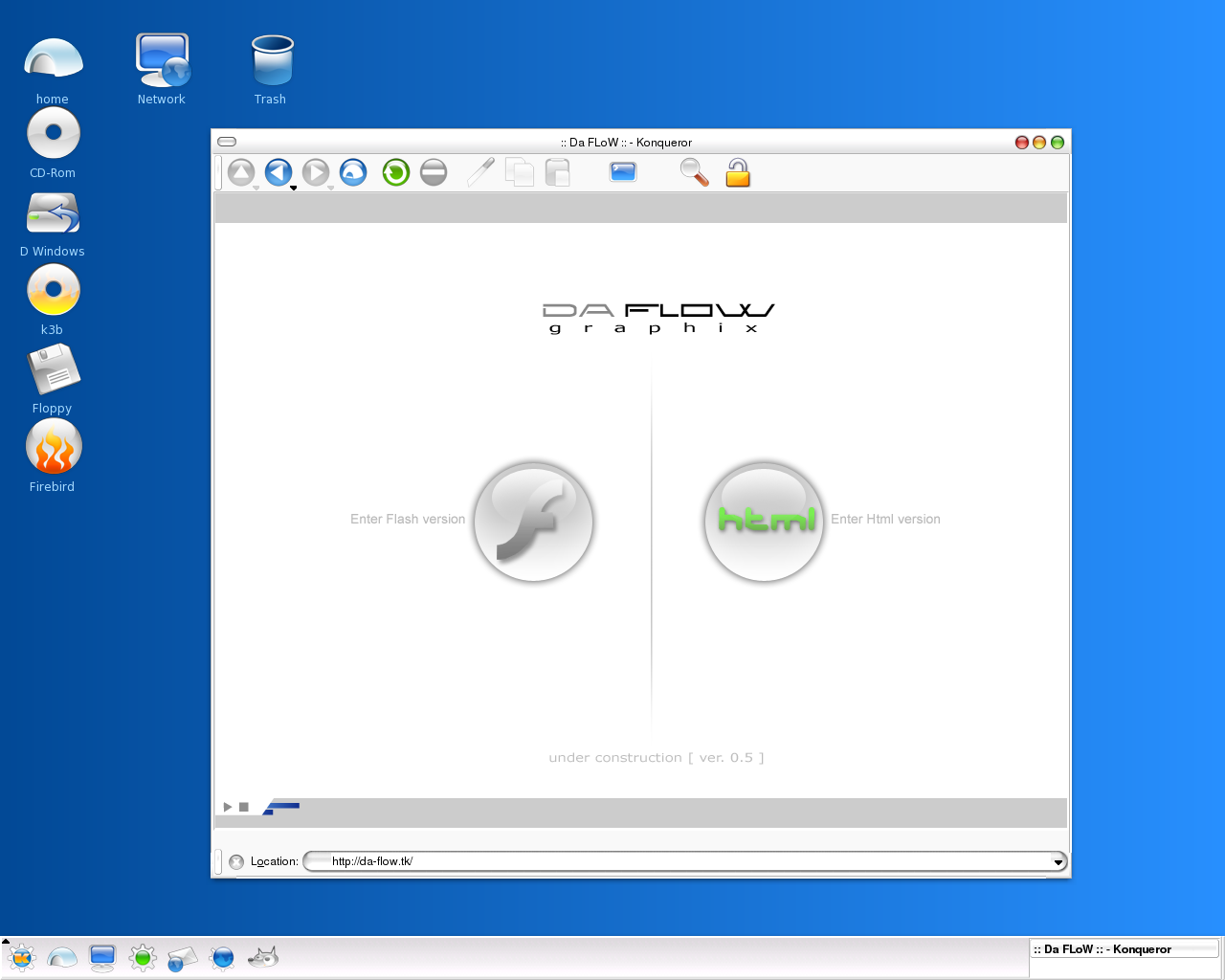Click the panel hide arrow at top-left of taskbar

(x=5, y=941)
